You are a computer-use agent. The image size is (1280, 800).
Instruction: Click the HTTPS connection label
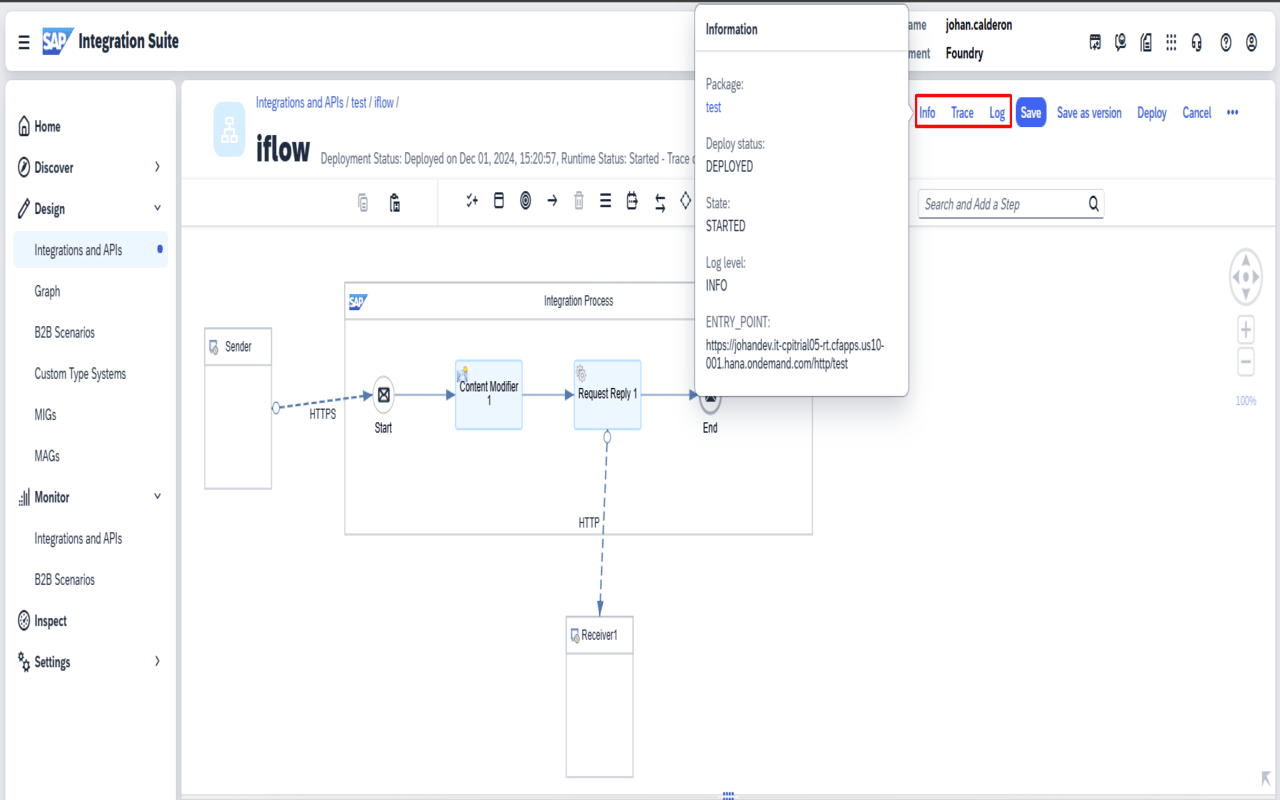coord(323,414)
